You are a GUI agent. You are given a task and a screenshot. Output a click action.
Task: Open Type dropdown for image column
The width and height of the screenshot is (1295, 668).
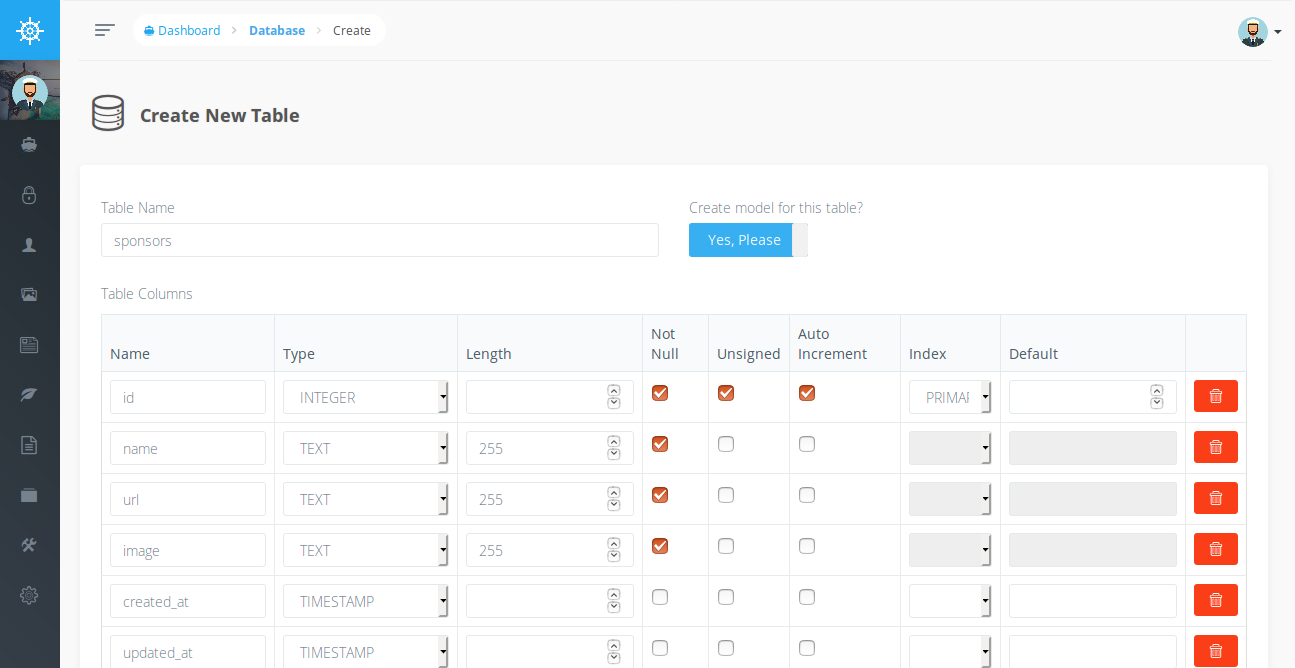(366, 550)
